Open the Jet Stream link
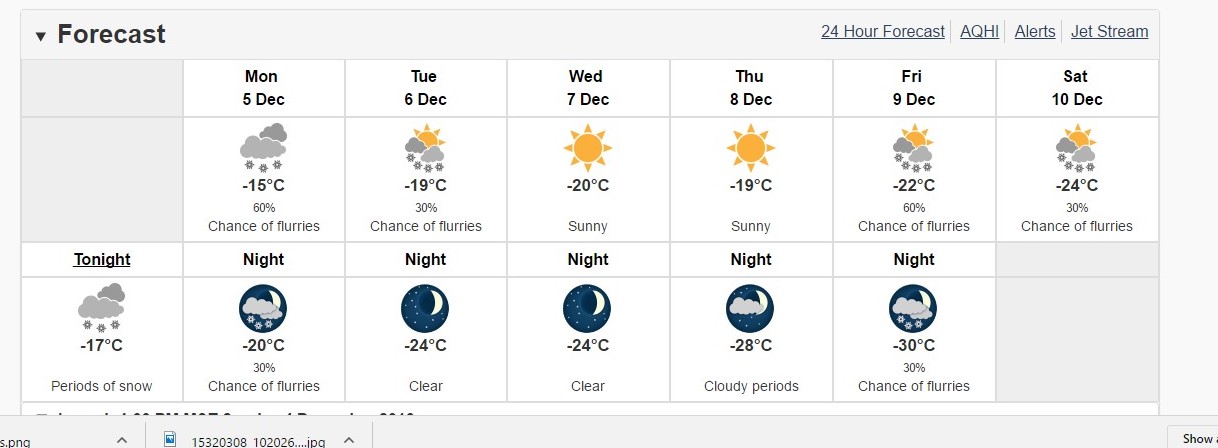 tap(1110, 31)
